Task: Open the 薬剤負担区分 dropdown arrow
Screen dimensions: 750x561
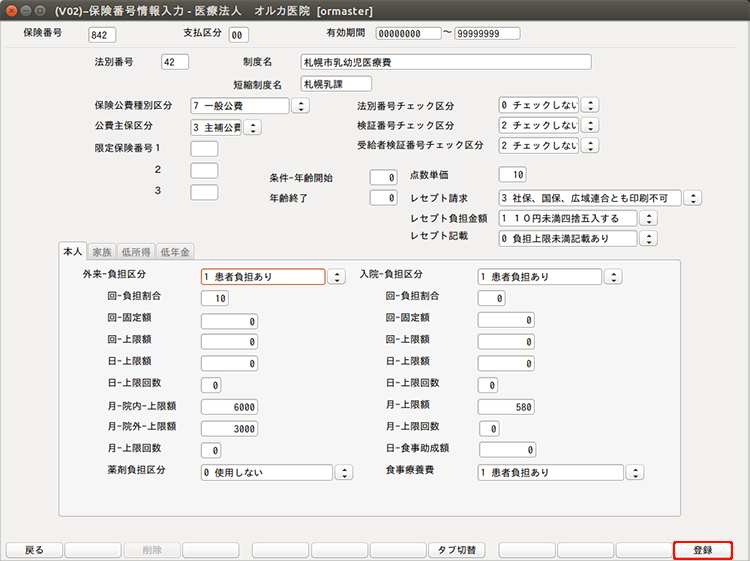Action: pyautogui.click(x=344, y=473)
